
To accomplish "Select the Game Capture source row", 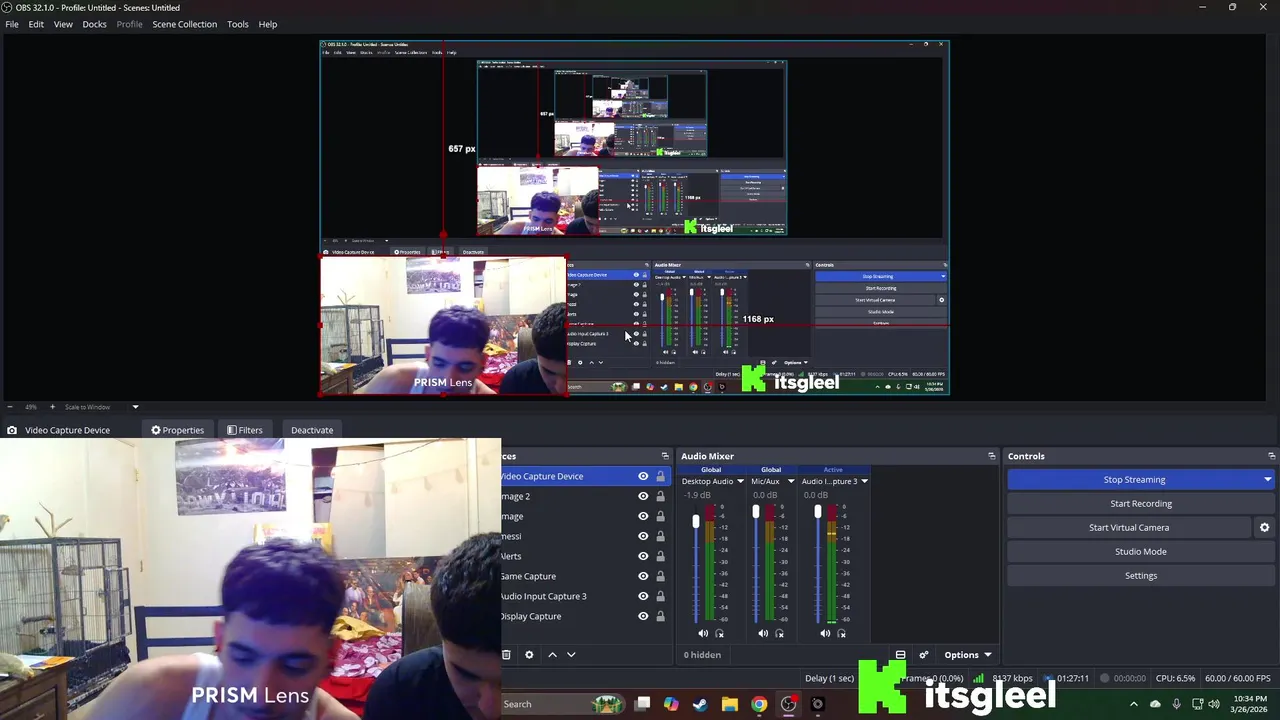I will coord(585,576).
